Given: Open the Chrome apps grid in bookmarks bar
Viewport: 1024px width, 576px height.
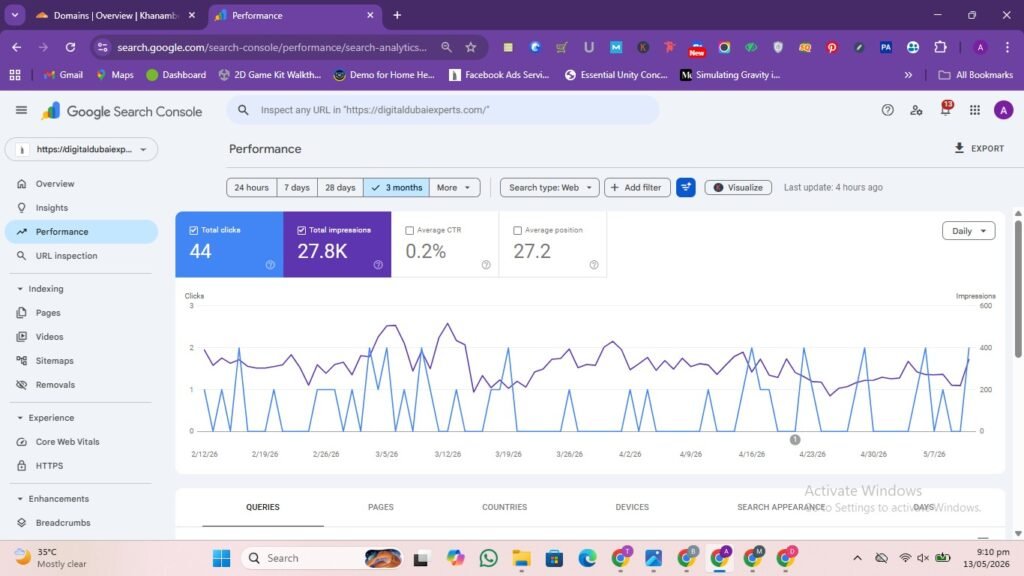Looking at the screenshot, I should [15, 75].
